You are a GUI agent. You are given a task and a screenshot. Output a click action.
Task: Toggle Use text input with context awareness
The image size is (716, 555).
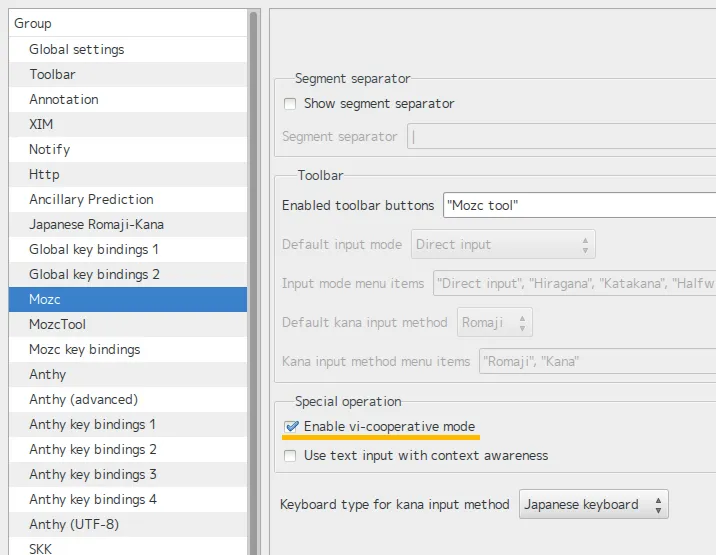click(290, 456)
